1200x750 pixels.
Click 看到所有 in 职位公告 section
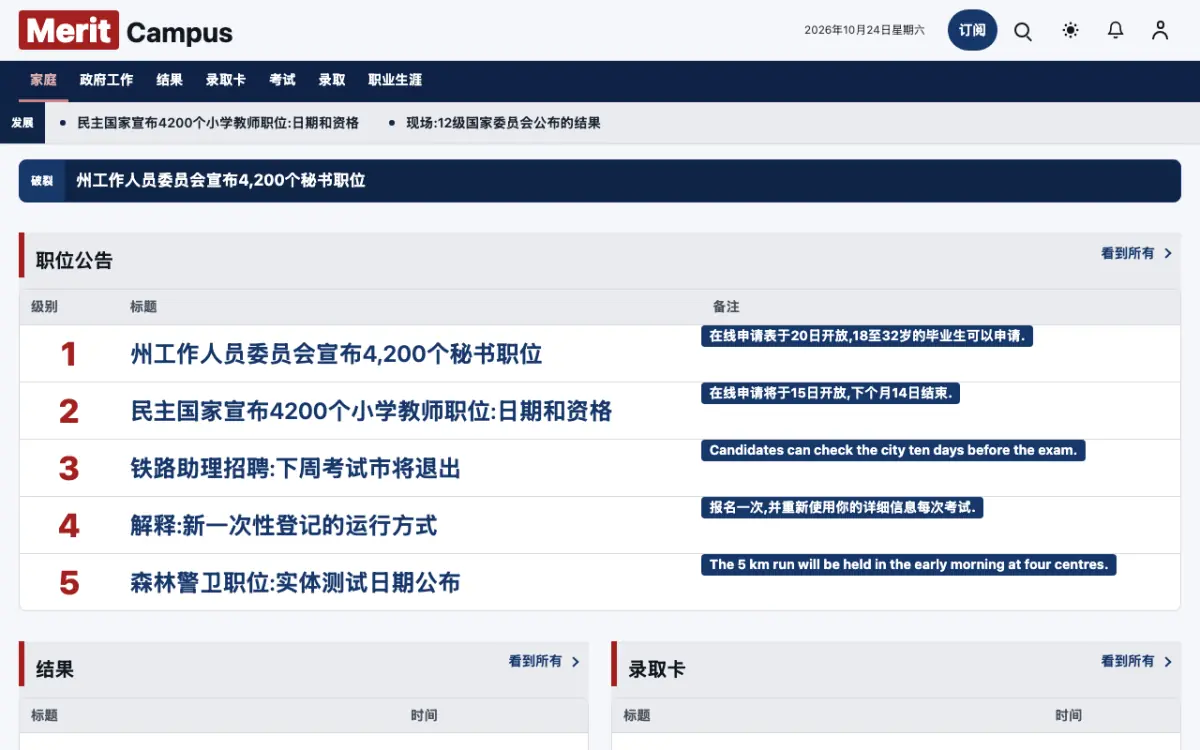pyautogui.click(x=1128, y=254)
